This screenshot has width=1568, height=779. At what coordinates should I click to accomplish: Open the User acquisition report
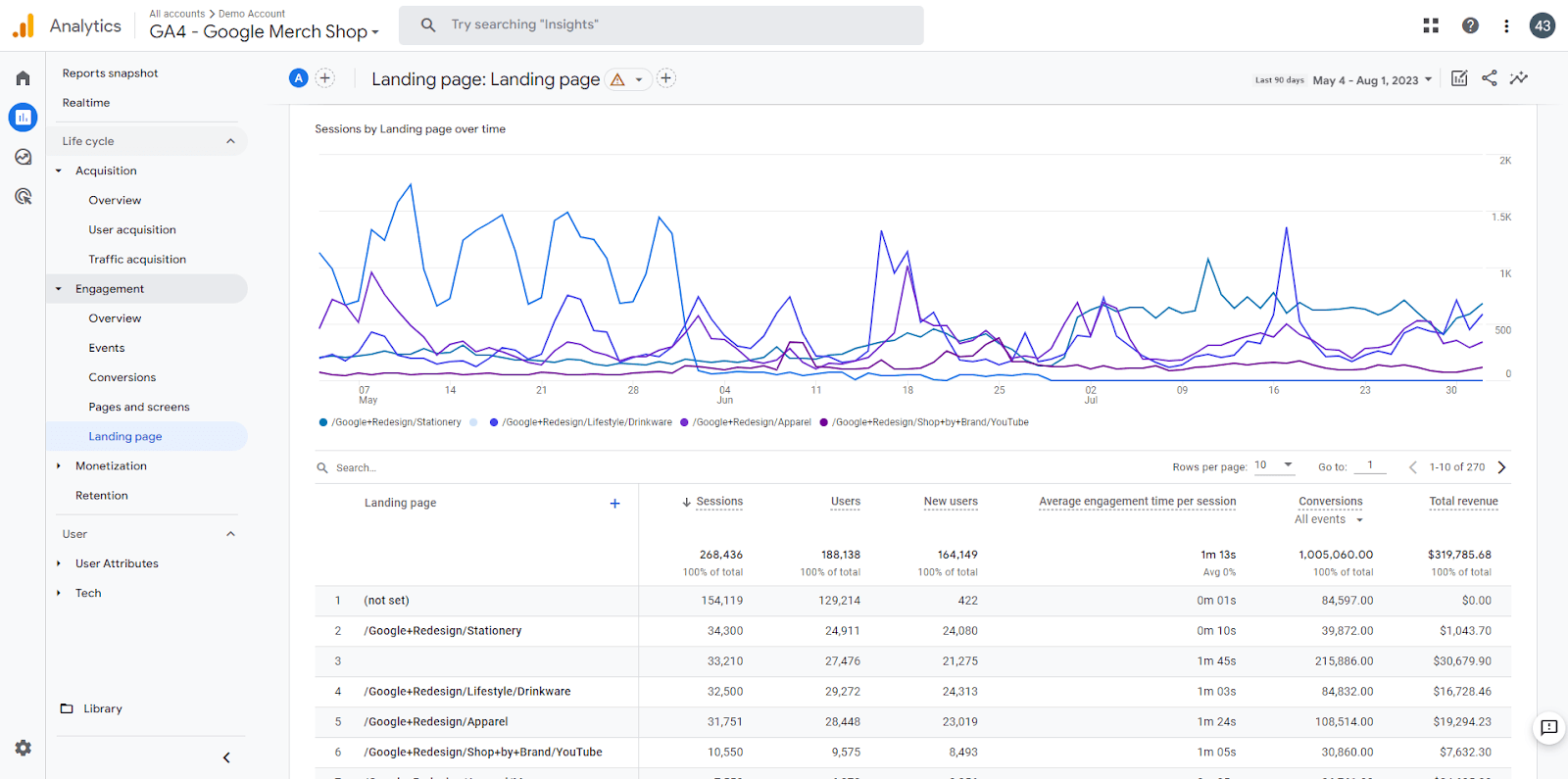(x=132, y=230)
